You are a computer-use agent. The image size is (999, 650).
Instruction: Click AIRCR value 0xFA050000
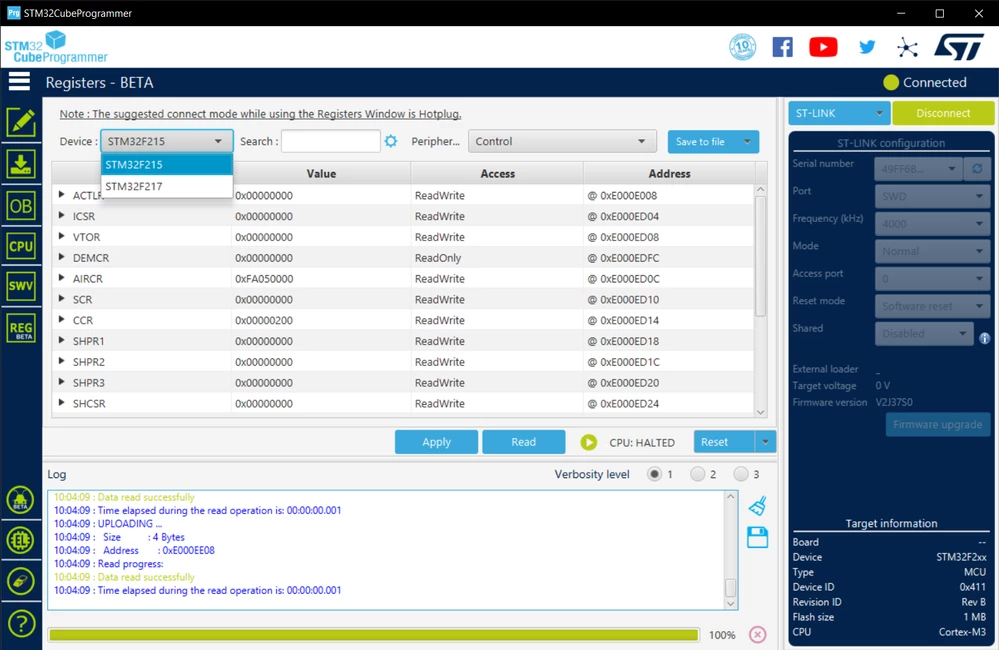(x=264, y=278)
